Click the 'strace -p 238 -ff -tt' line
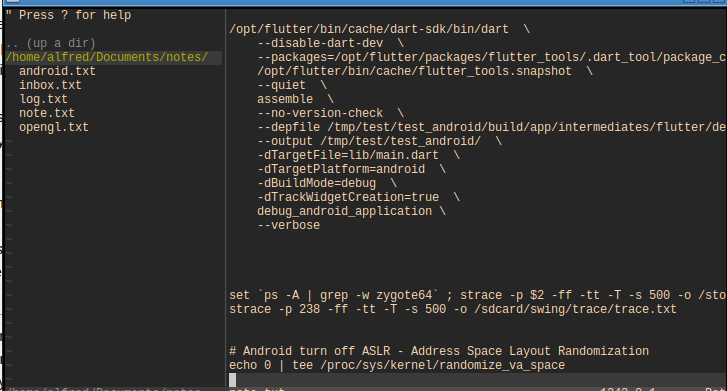Screen dimensions: 727x391 pos(453,309)
